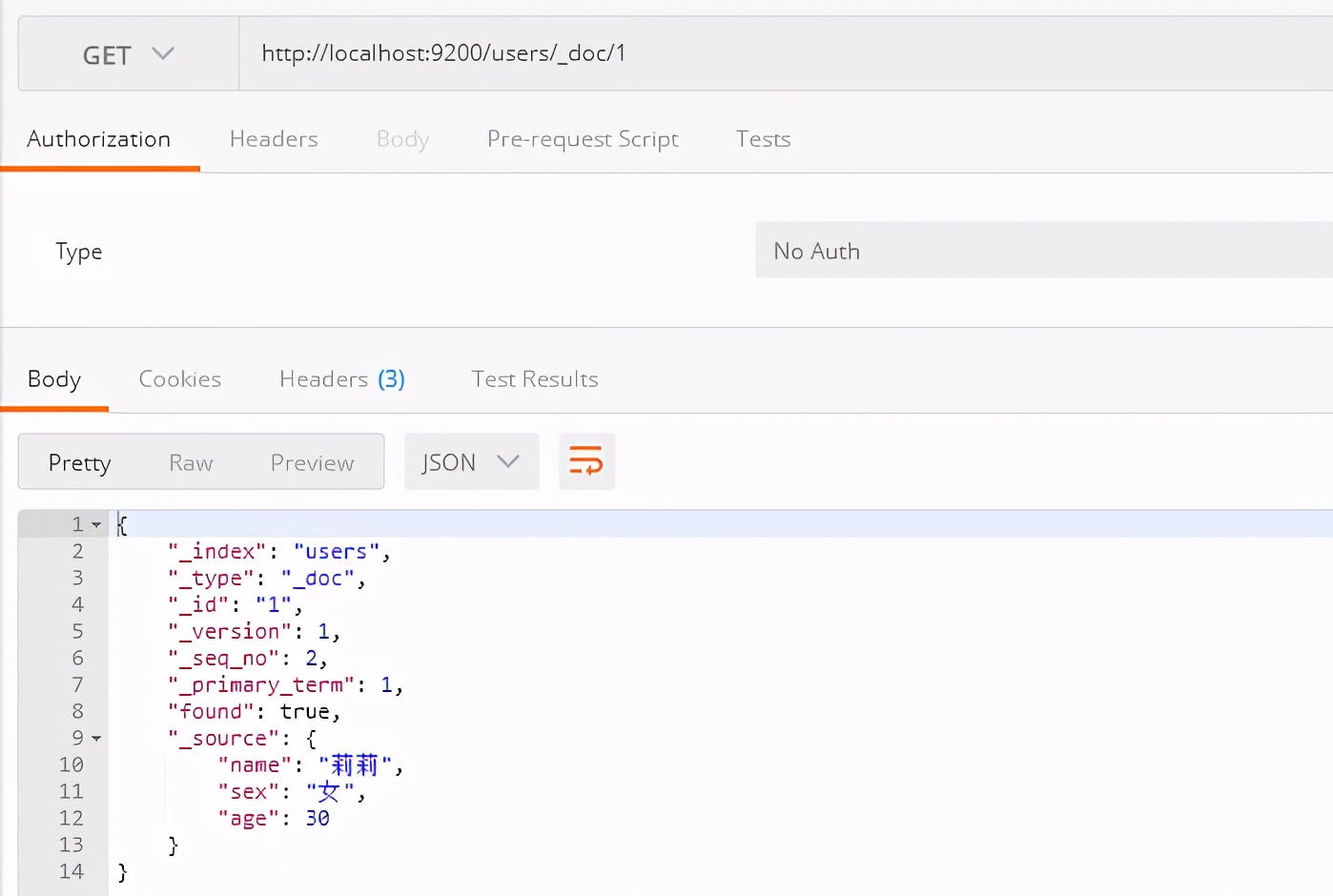This screenshot has height=896, width=1333.
Task: Switch to the Authorization tab
Action: coord(99,139)
